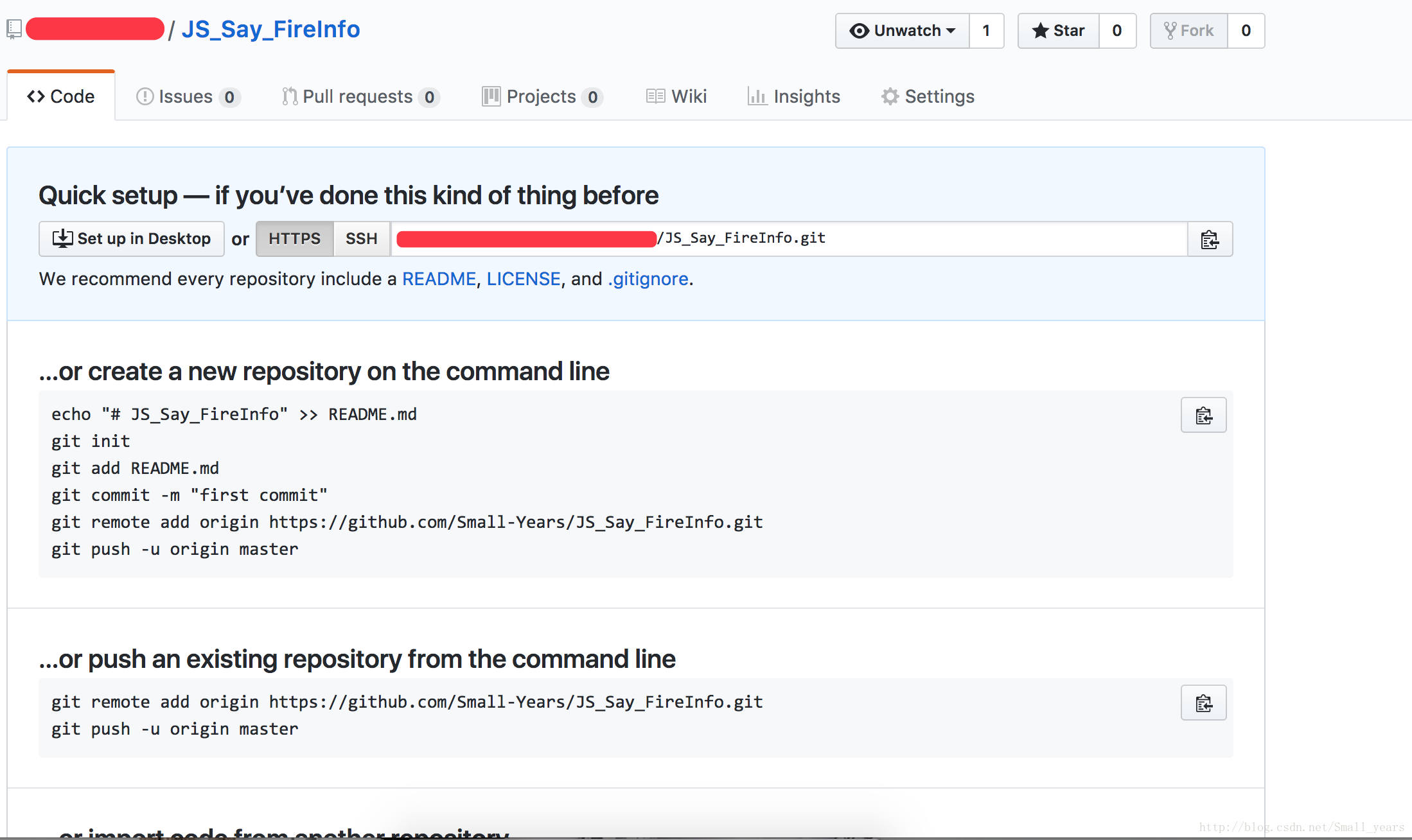Go to the Projects tab
The height and width of the screenshot is (840, 1412).
(x=542, y=96)
